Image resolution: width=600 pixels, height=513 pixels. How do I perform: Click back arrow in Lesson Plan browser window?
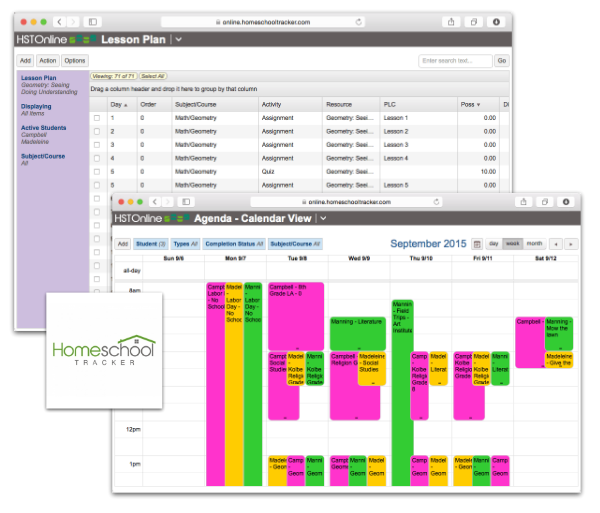(59, 22)
